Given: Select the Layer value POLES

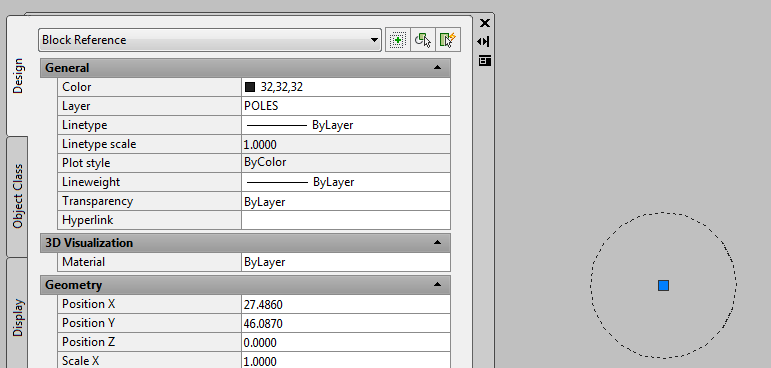Looking at the screenshot, I should click(346, 106).
